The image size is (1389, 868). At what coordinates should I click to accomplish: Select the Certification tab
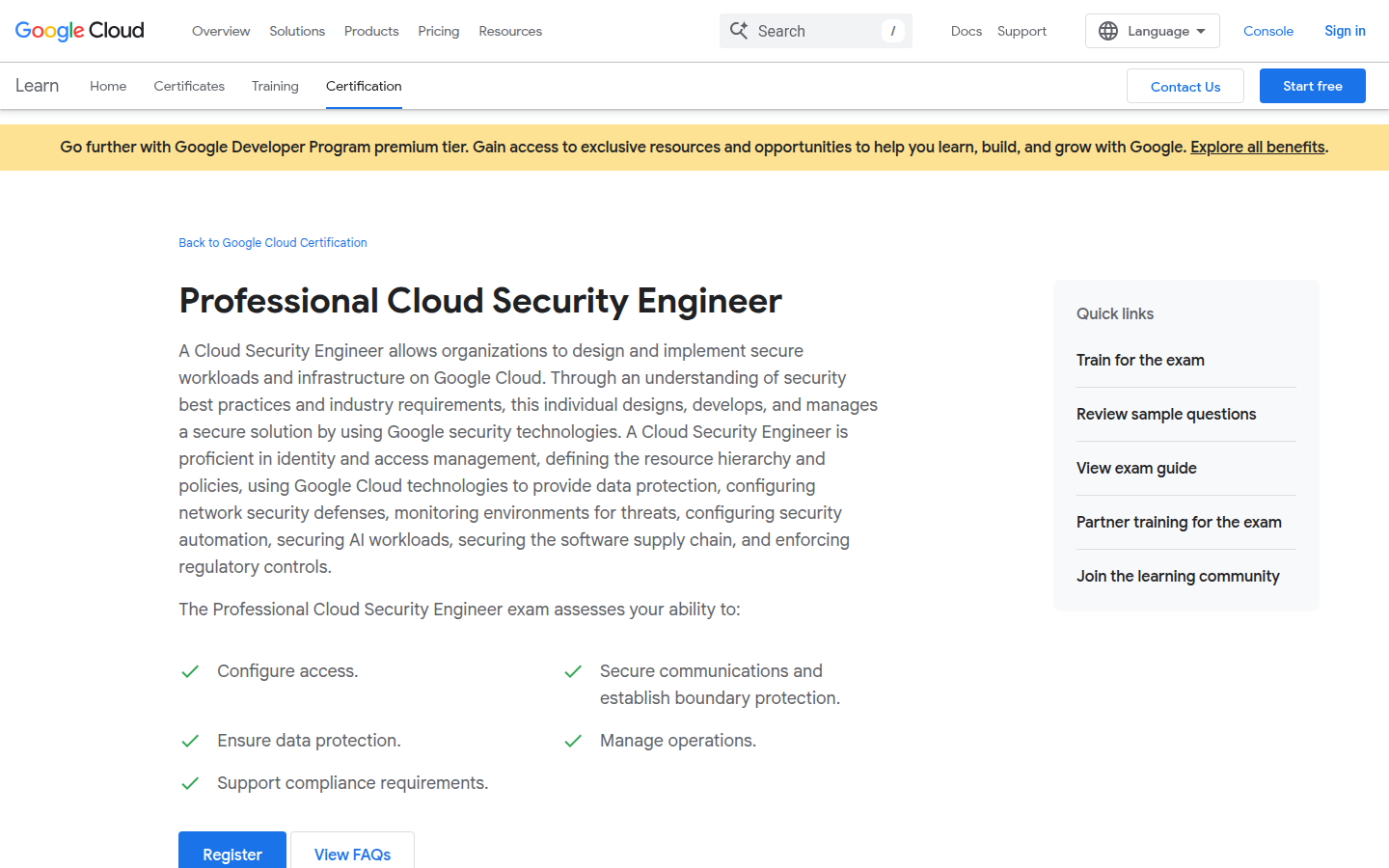click(364, 86)
